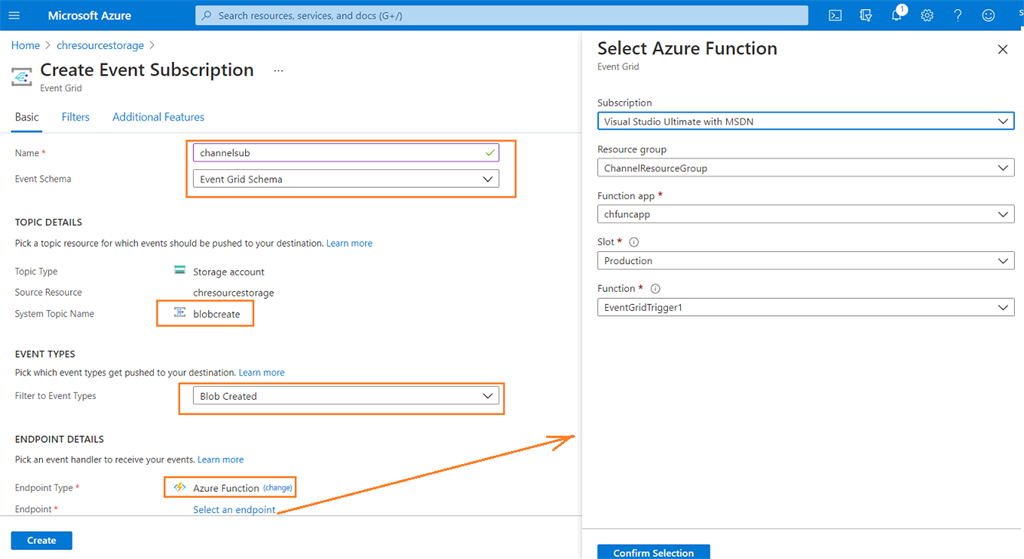The width and height of the screenshot is (1024, 559).
Task: Open Cloud Shell from the top bar
Action: [x=835, y=15]
